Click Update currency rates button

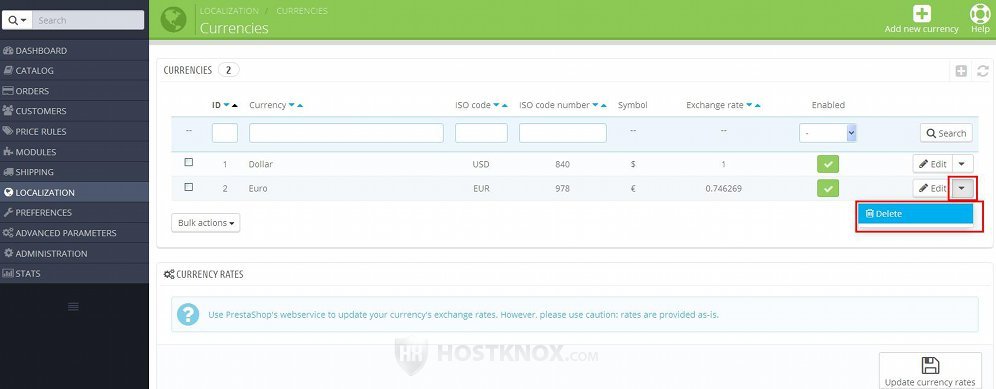click(x=930, y=371)
